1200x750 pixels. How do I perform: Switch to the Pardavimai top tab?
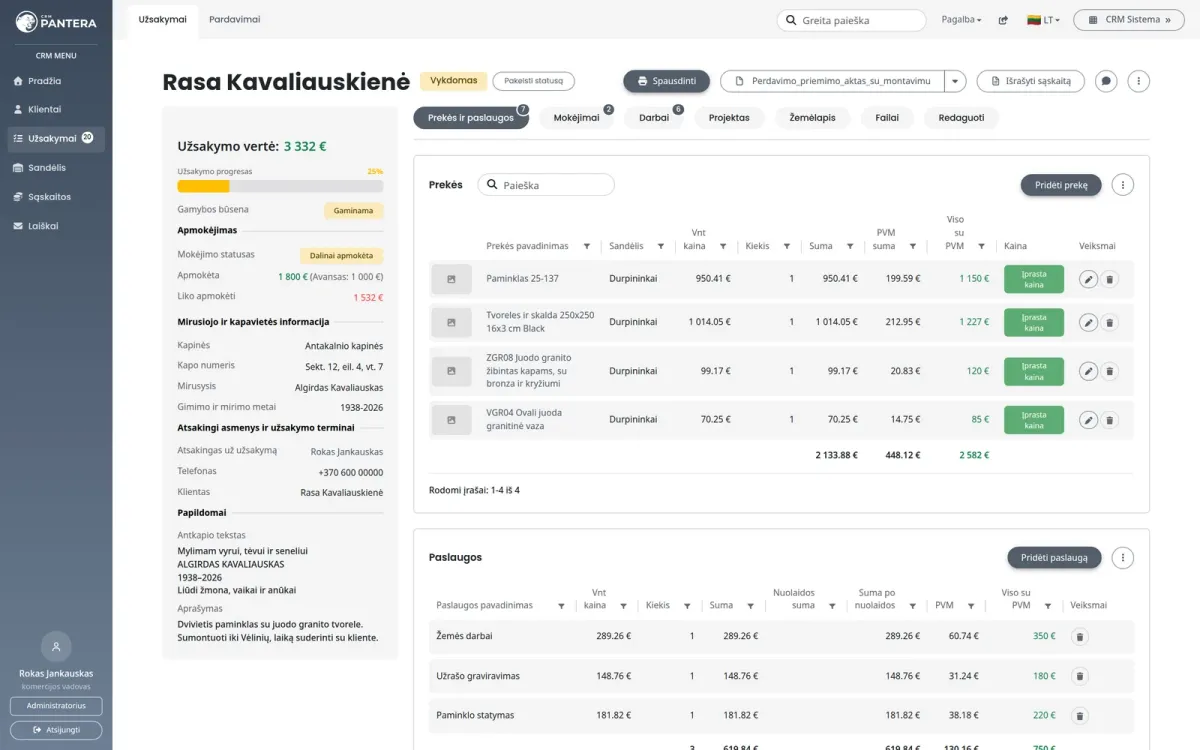coord(234,20)
